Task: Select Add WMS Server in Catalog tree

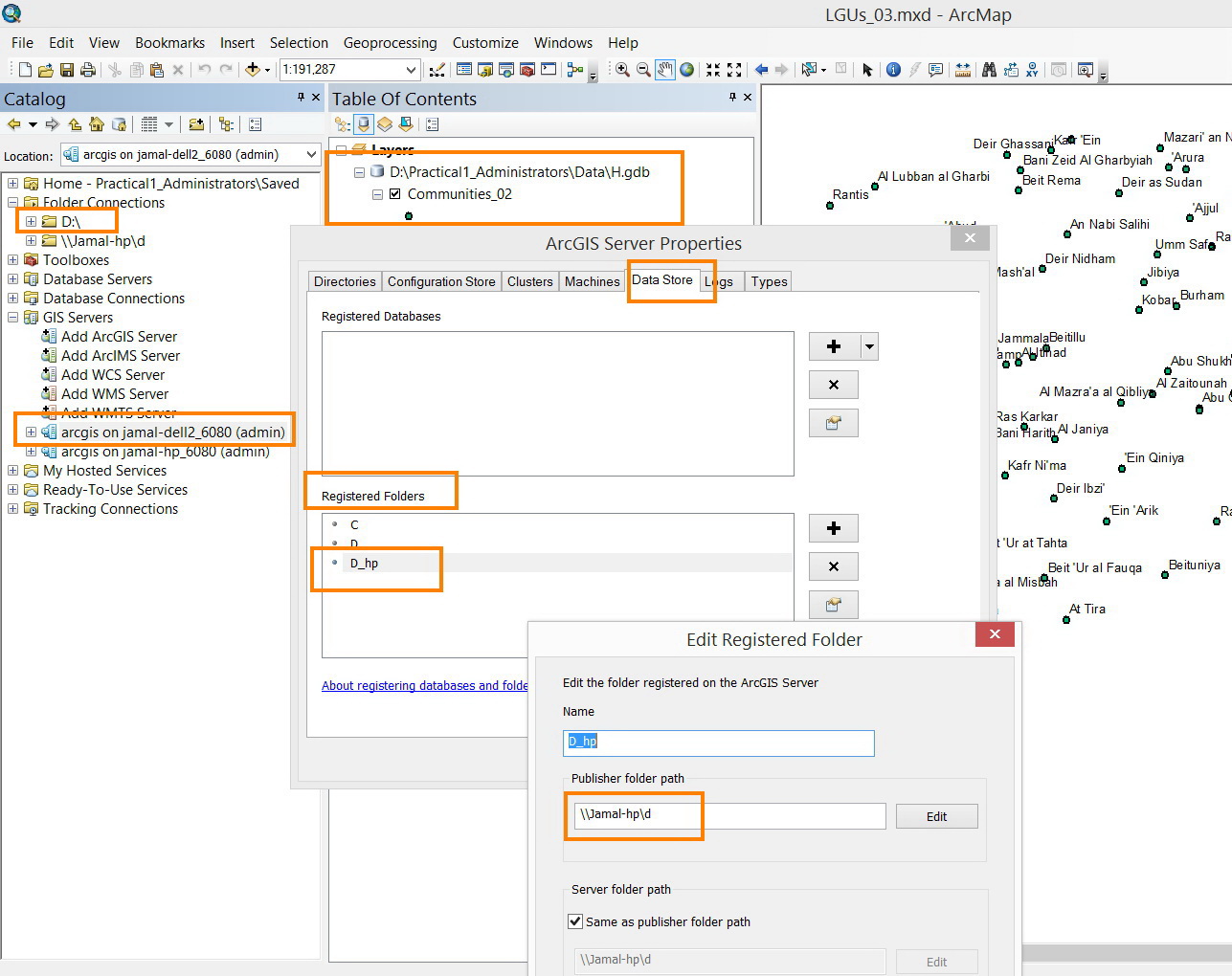Action: 115,393
